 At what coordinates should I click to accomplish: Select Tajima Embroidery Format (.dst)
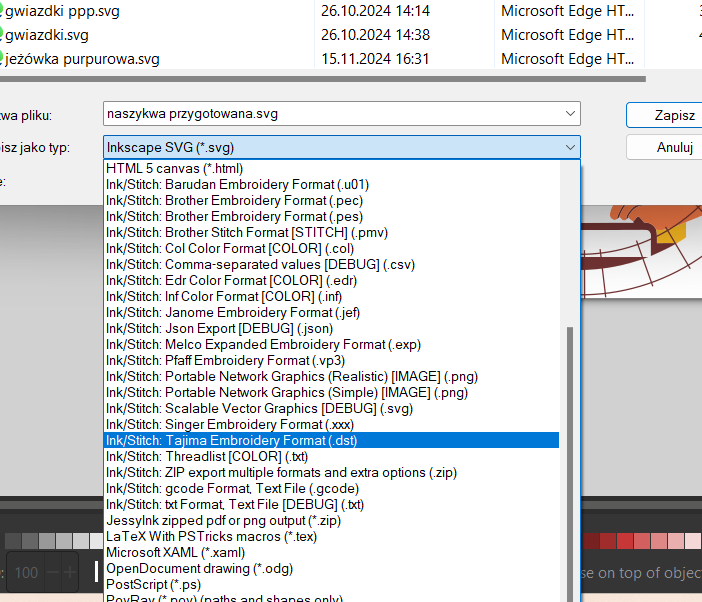(x=331, y=440)
